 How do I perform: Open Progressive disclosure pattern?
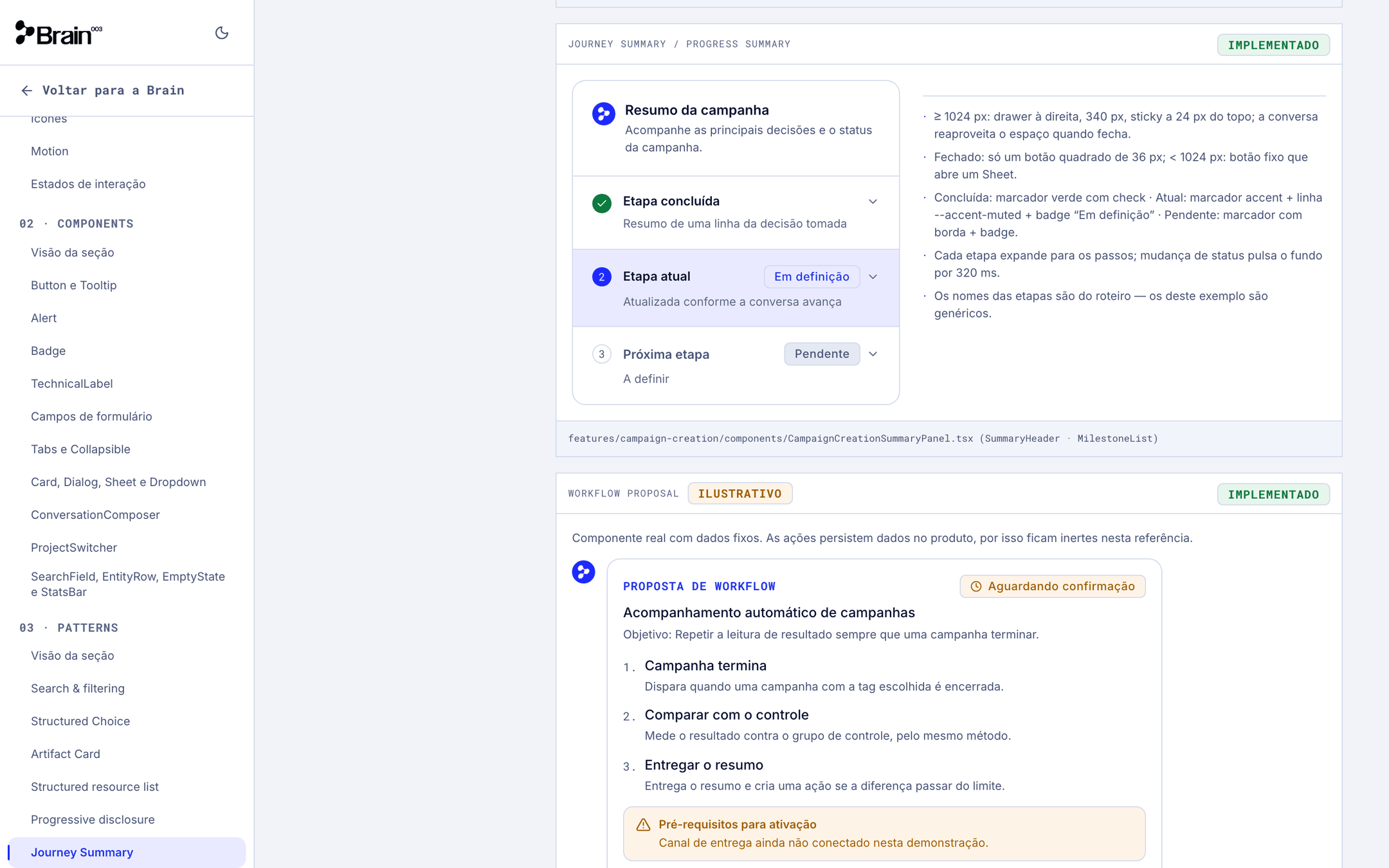tap(93, 819)
